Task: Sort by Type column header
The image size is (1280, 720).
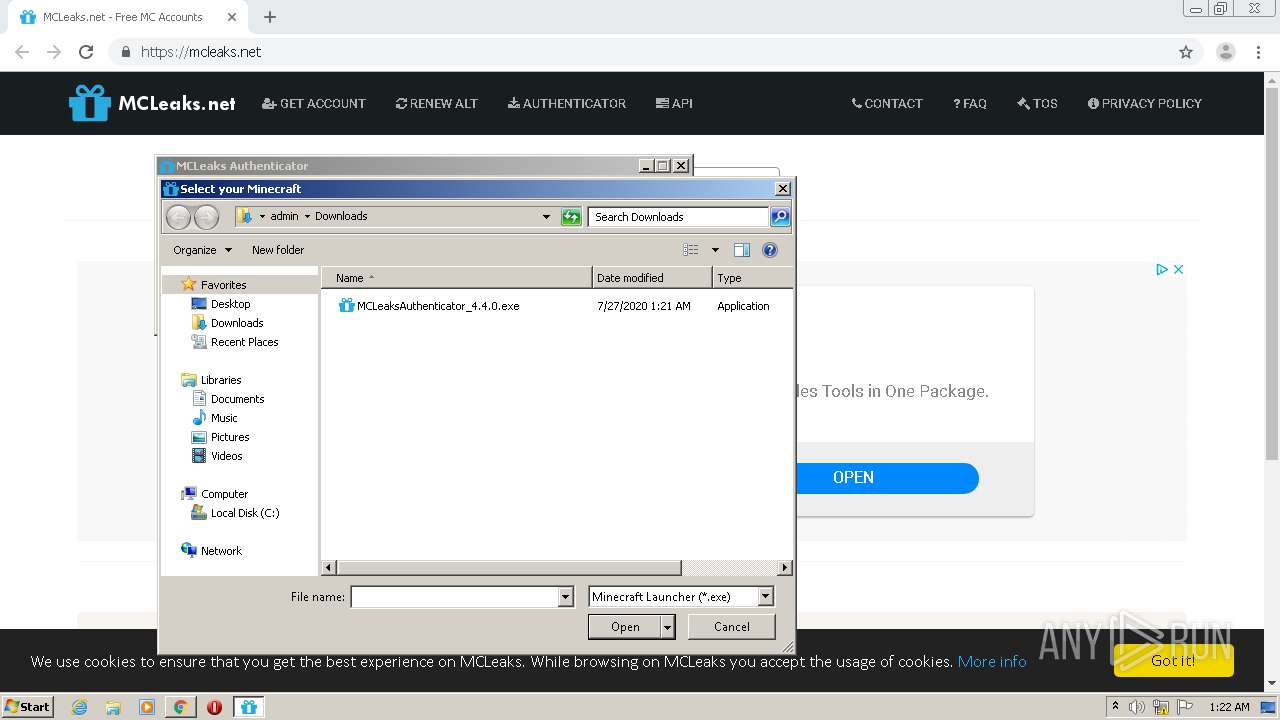Action: [753, 278]
